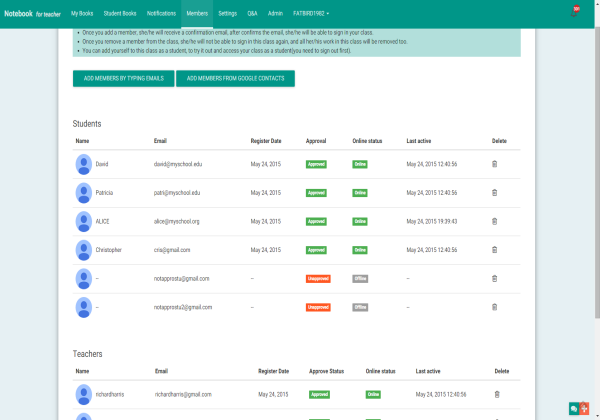
Task: Click Online badge in richardharris's row
Action: pyautogui.click(x=373, y=394)
